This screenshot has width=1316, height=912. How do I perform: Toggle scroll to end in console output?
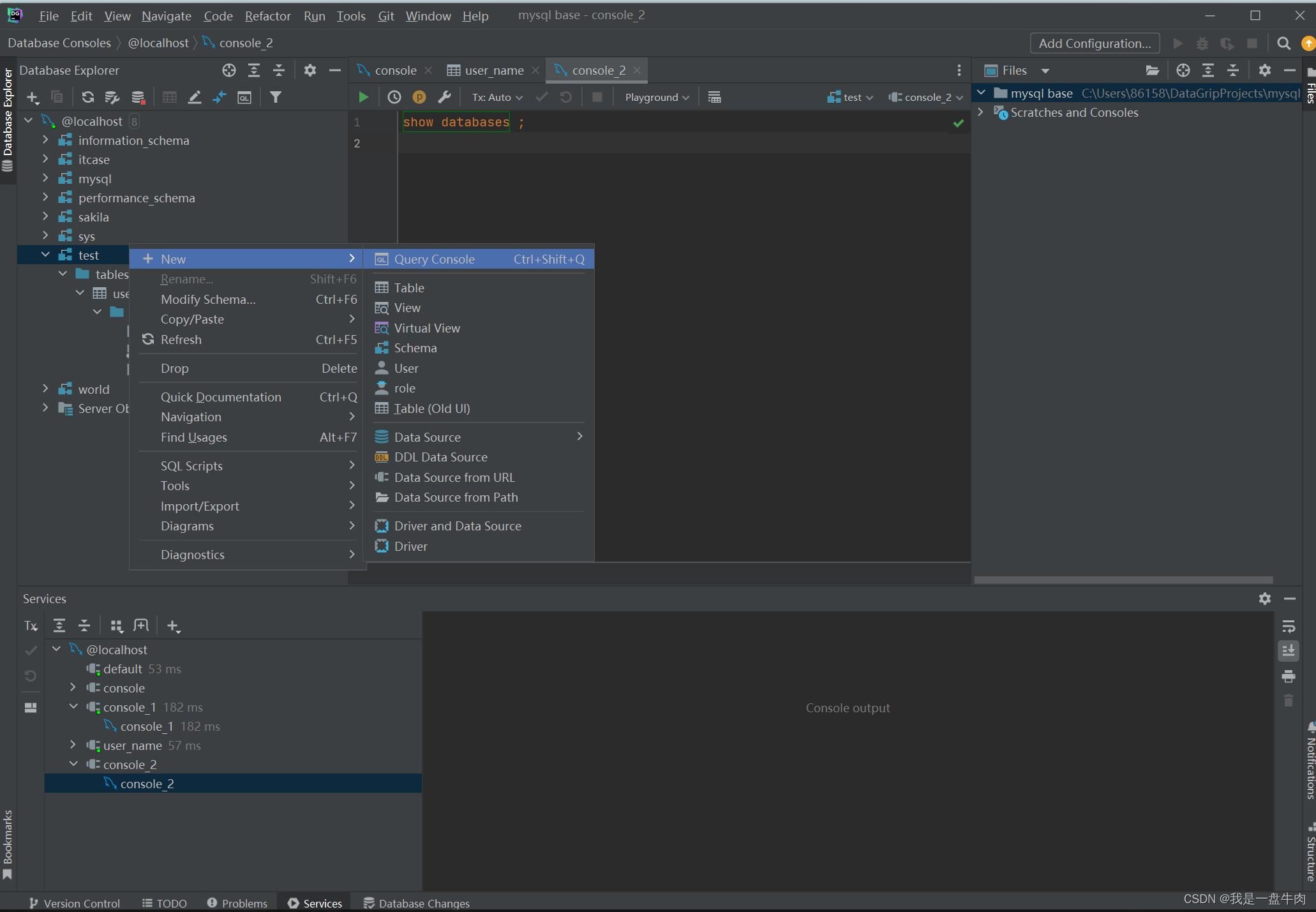click(1288, 651)
